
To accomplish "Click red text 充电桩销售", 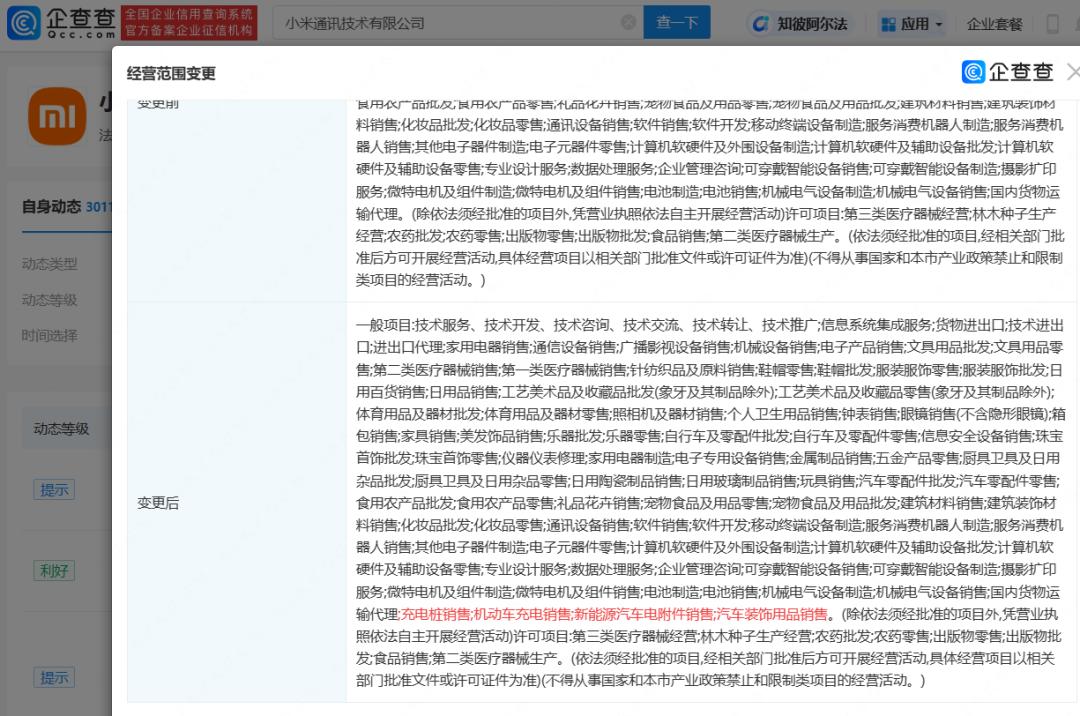I will tap(435, 614).
